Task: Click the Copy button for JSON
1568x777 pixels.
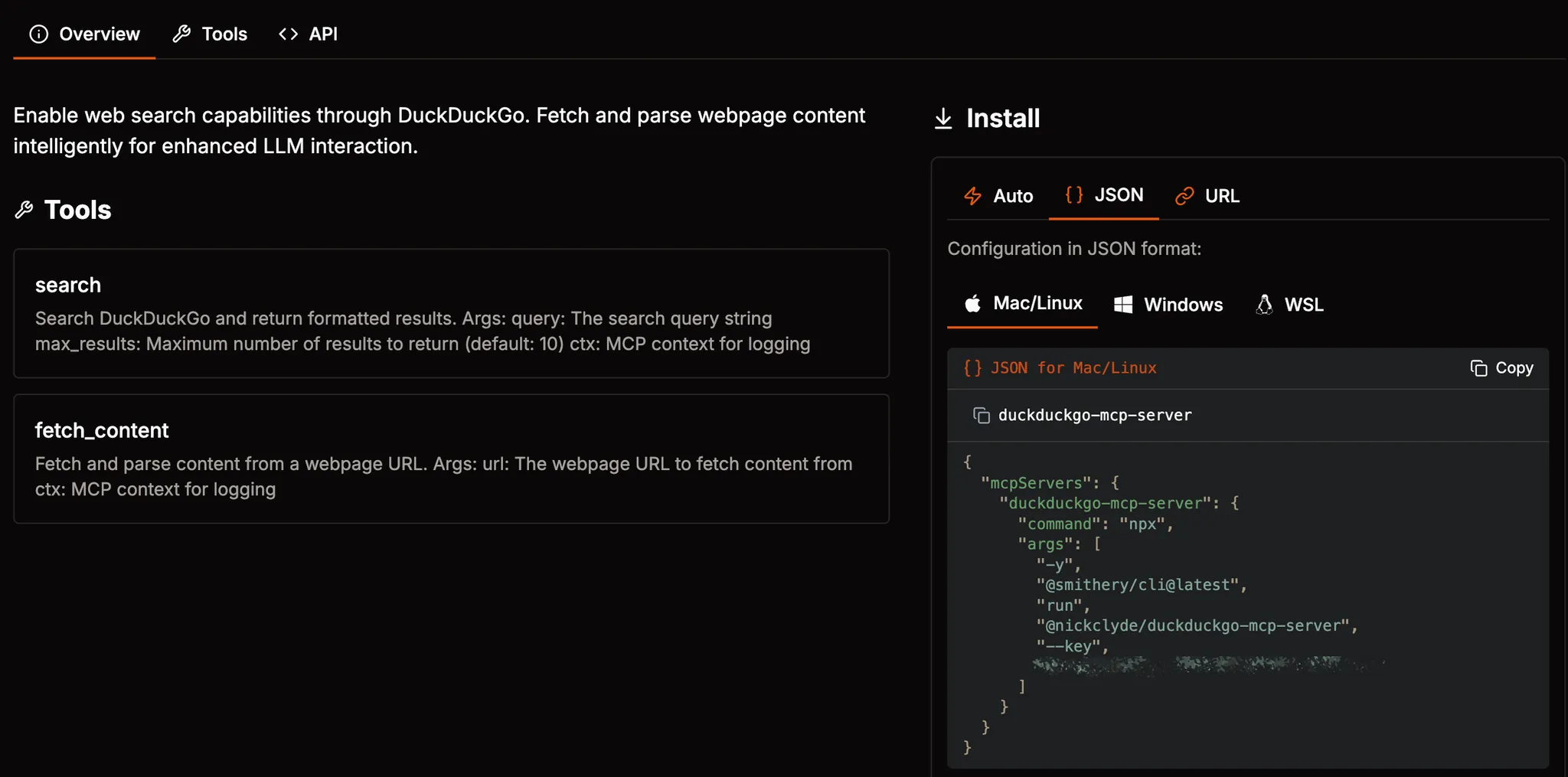Action: [1501, 368]
